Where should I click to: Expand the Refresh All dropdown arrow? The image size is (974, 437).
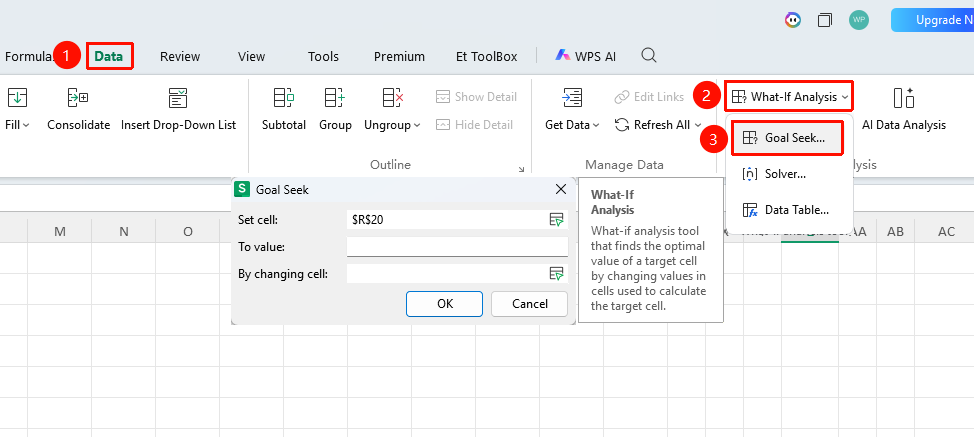(x=698, y=125)
